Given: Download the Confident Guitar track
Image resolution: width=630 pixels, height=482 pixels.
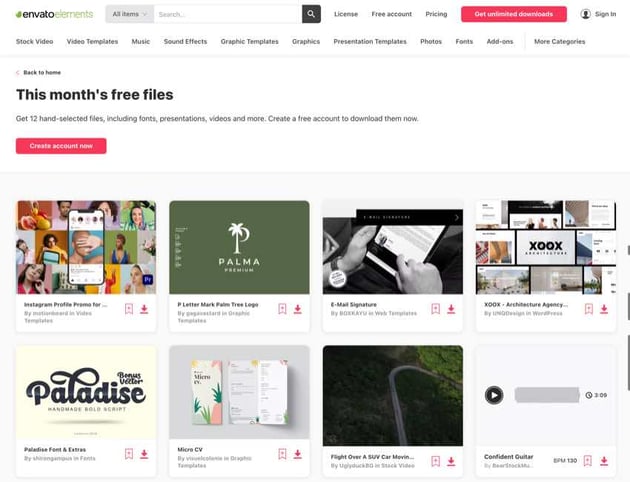Looking at the screenshot, I should (x=604, y=461).
